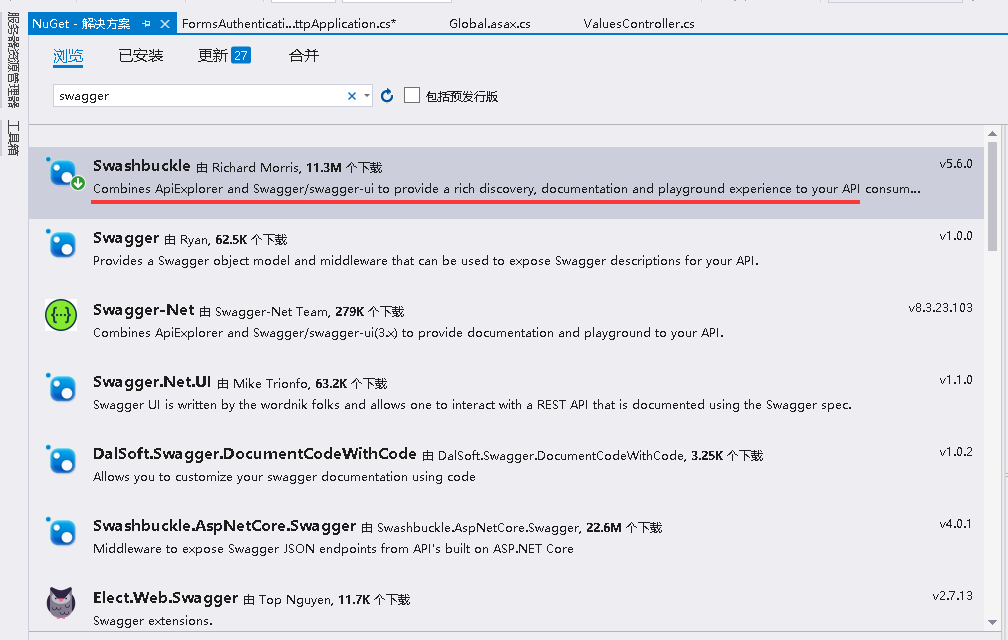Select the Elect.Web.Swagger package title
The height and width of the screenshot is (640, 1008).
[x=165, y=598]
